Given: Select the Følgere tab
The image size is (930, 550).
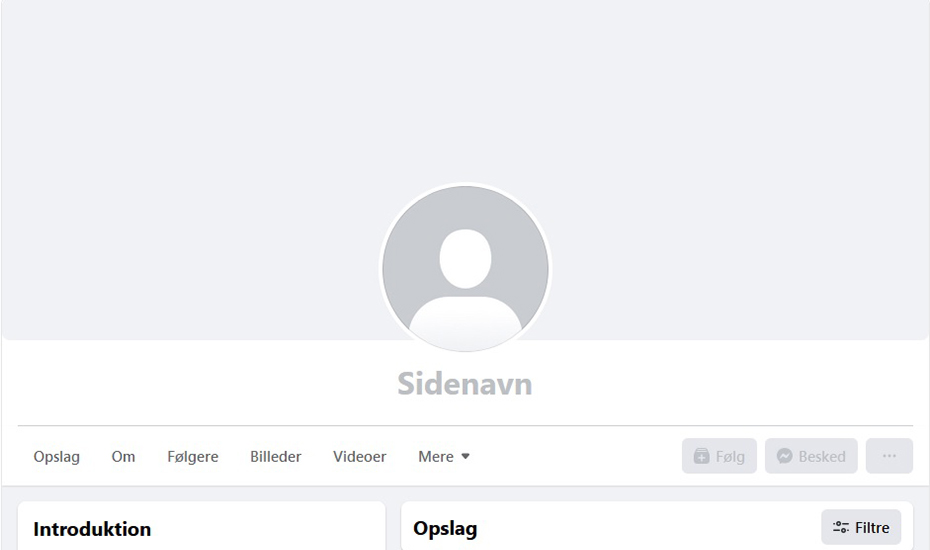Looking at the screenshot, I should click(x=193, y=456).
